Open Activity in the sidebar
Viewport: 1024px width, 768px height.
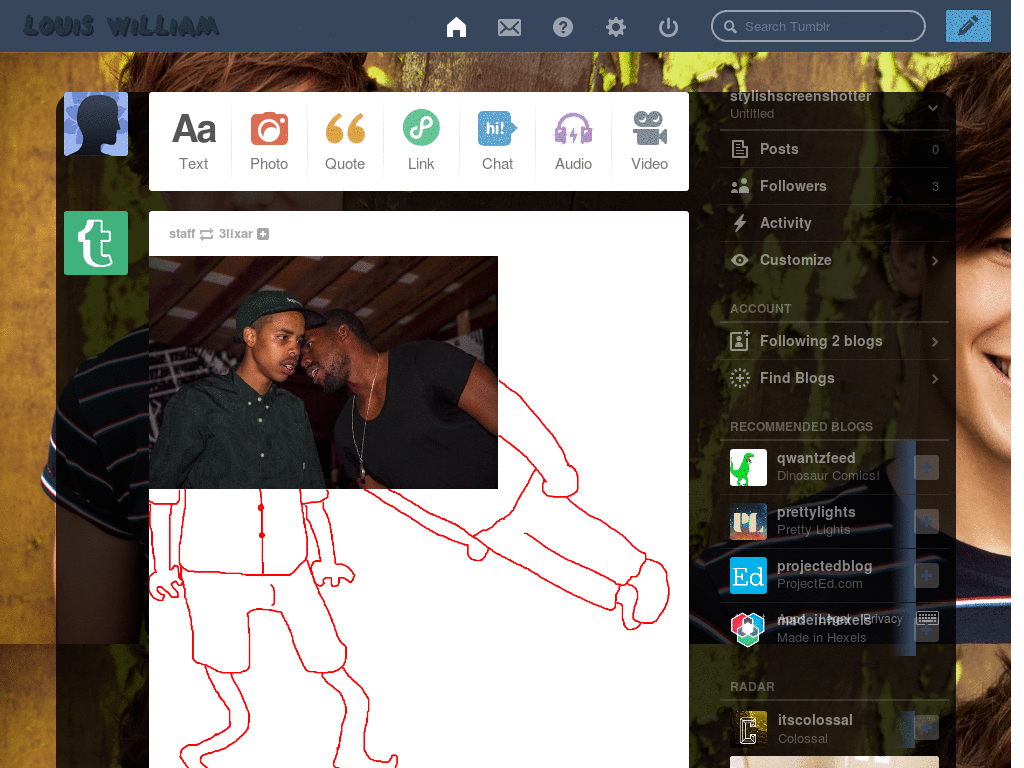click(x=835, y=223)
